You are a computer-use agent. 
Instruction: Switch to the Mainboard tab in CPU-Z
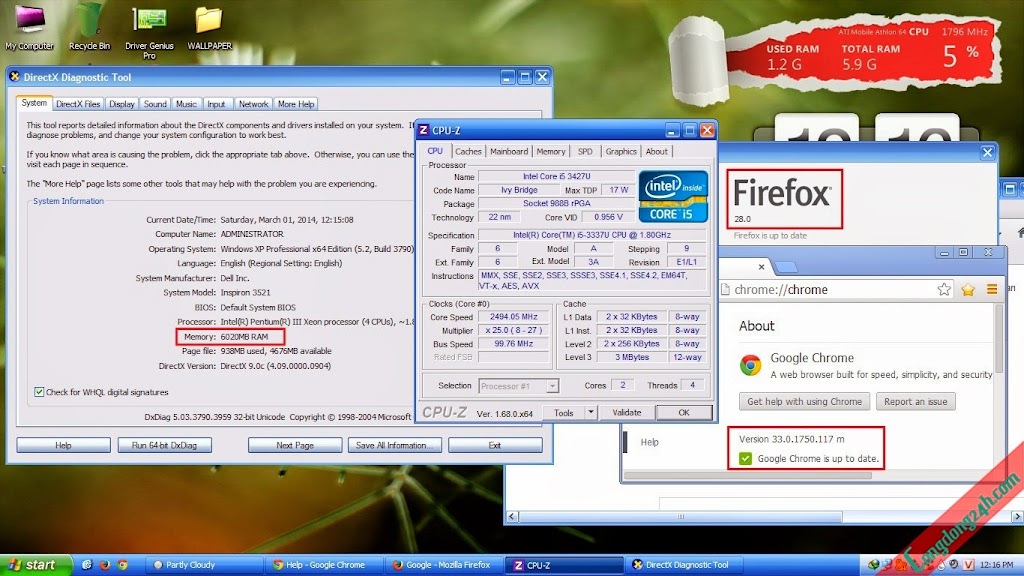509,152
